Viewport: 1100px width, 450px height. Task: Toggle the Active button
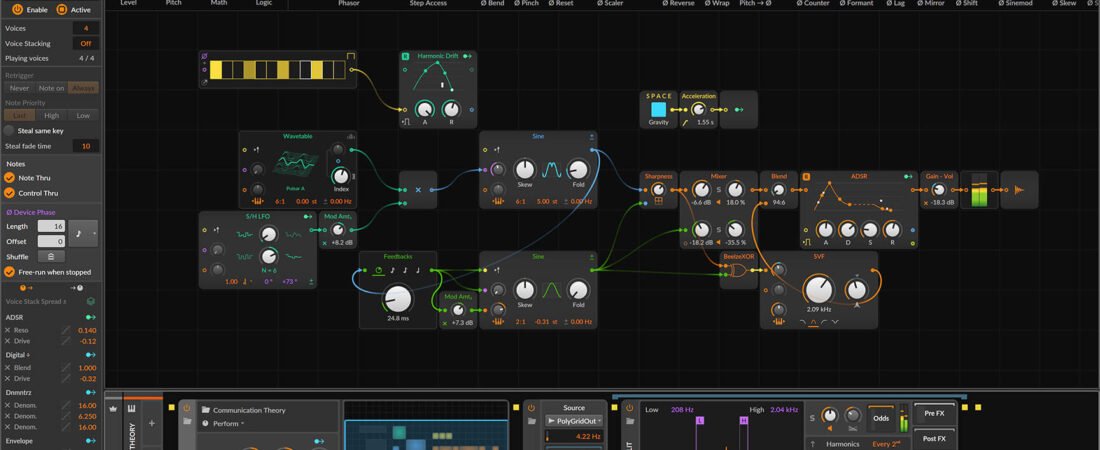(x=61, y=10)
